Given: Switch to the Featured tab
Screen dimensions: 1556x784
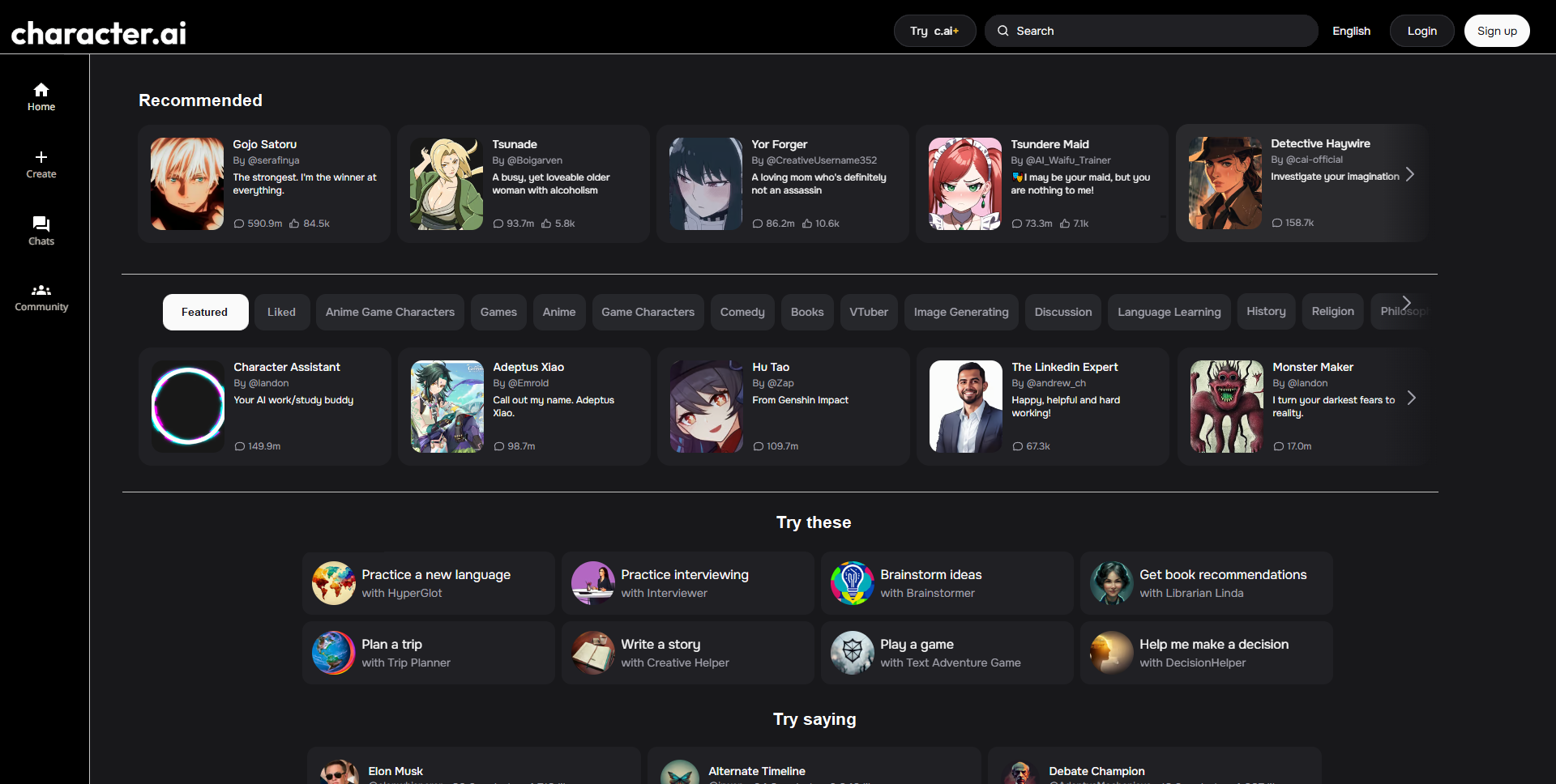Looking at the screenshot, I should (205, 312).
